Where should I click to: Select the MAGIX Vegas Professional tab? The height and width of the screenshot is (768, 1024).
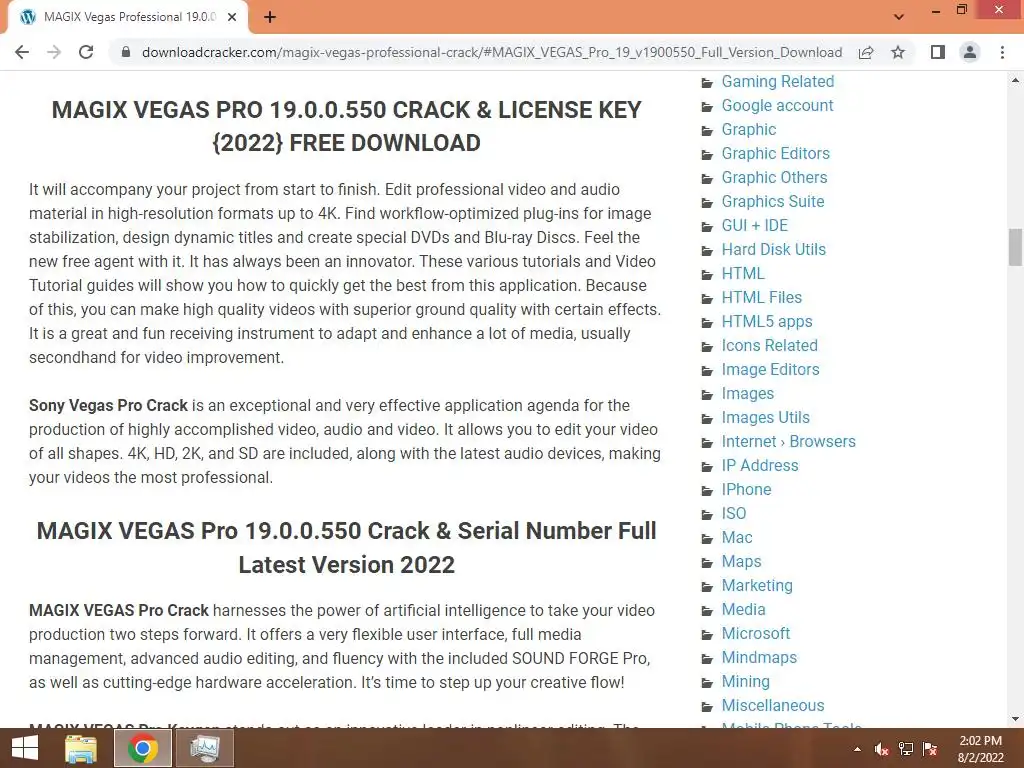point(128,17)
